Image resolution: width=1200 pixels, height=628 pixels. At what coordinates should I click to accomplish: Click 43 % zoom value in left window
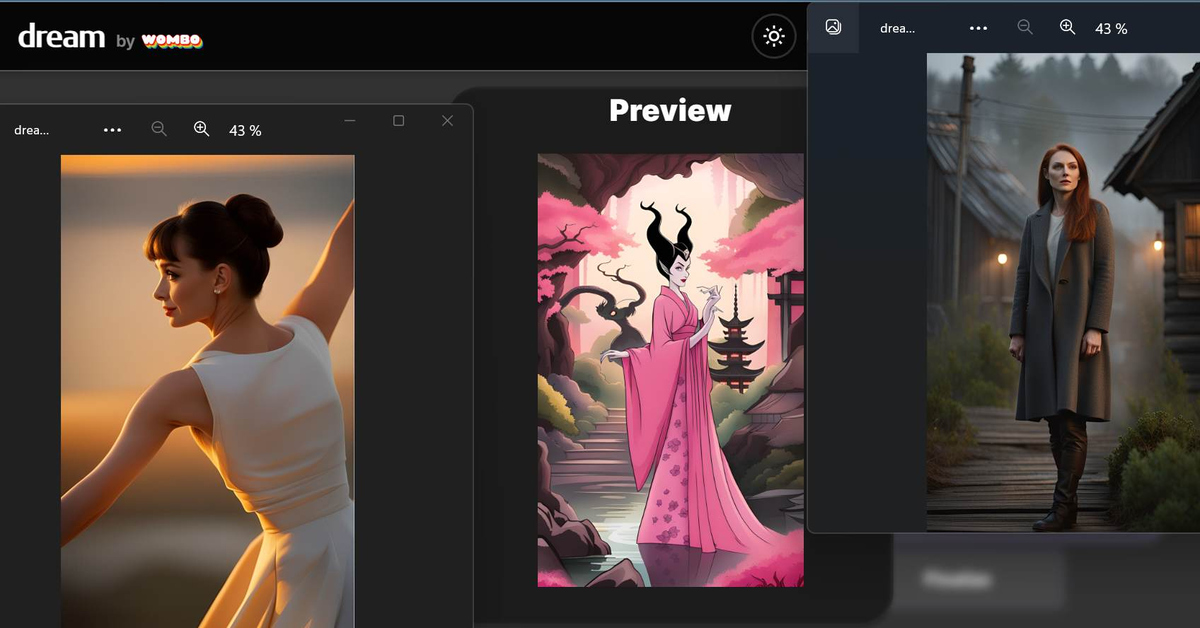[245, 130]
